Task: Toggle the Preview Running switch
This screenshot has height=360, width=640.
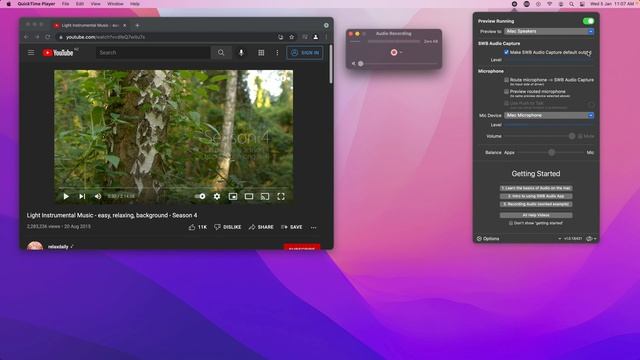Action: point(588,21)
